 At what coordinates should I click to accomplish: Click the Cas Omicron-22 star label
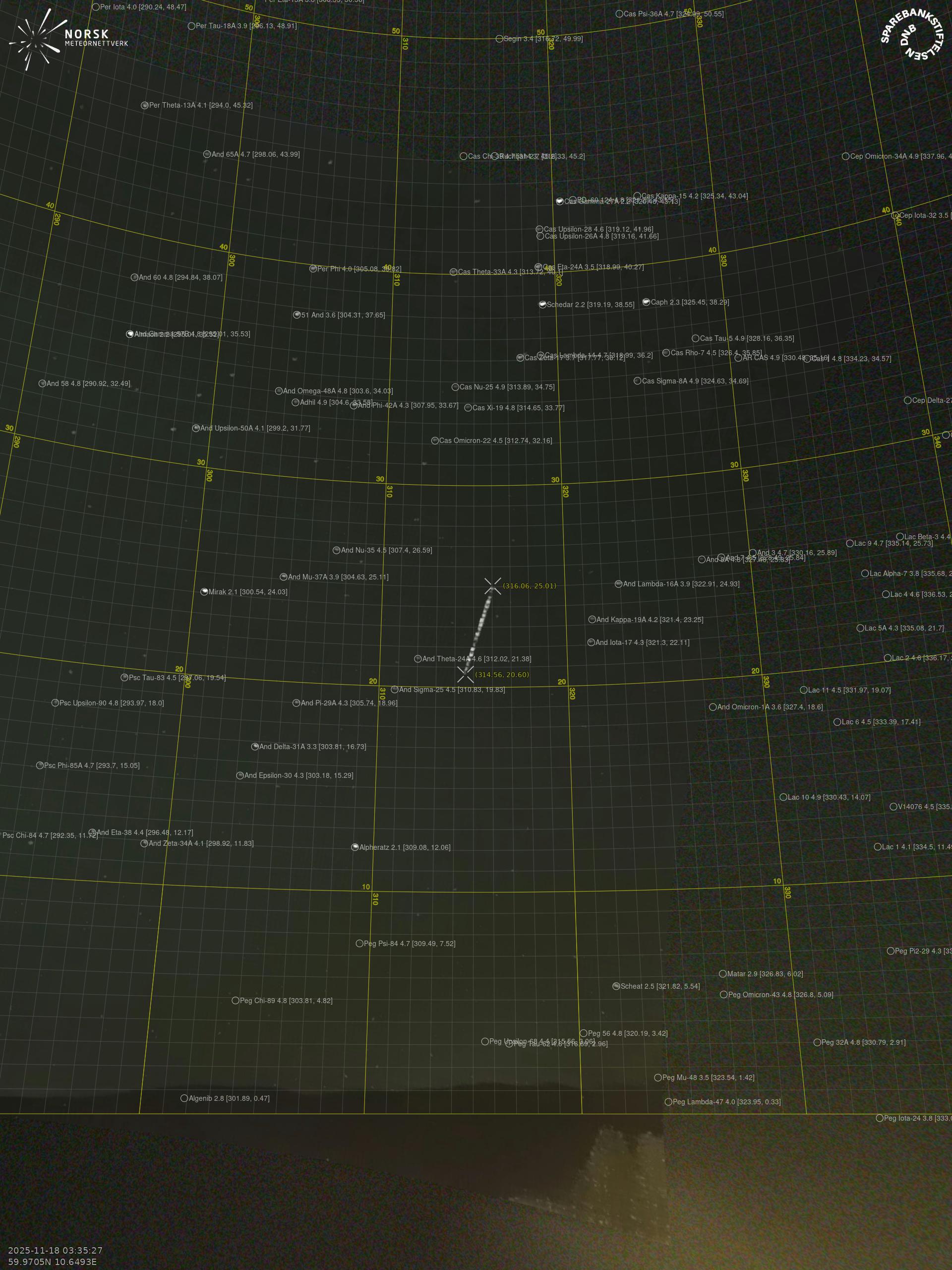click(x=495, y=441)
